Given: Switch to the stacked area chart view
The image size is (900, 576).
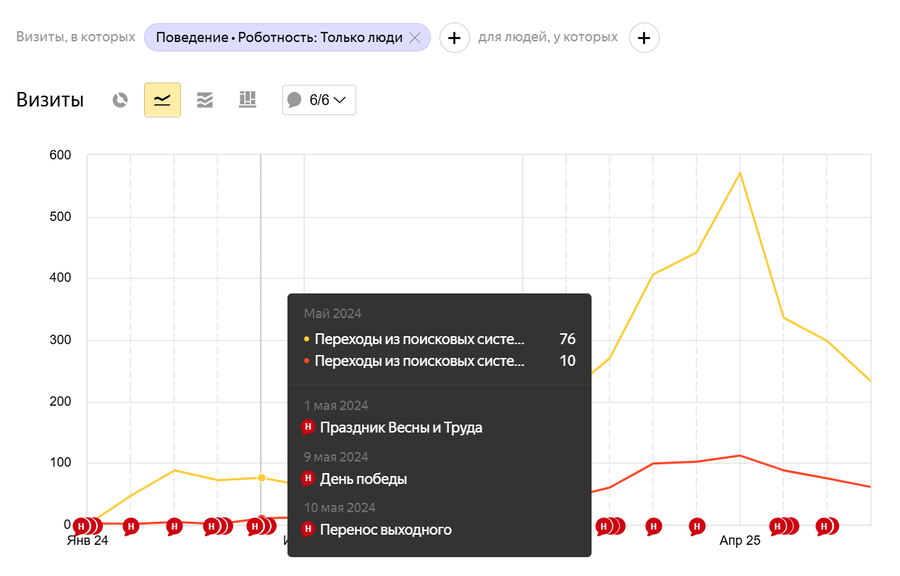Looking at the screenshot, I should point(205,100).
